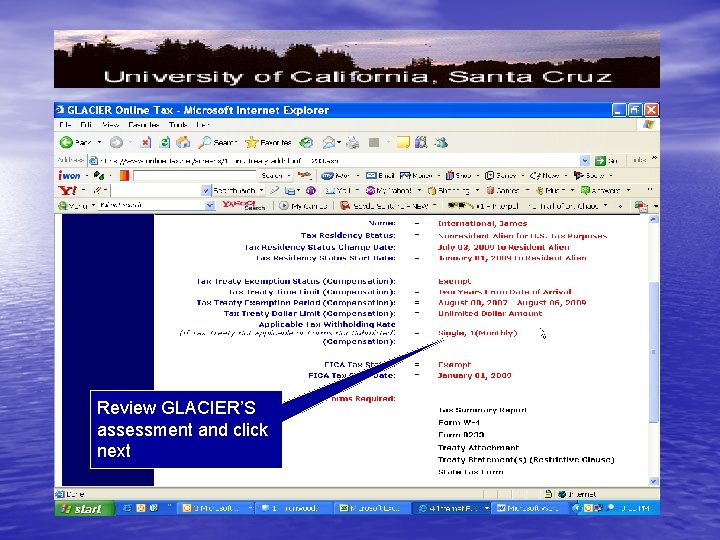Go to the Home page icon
Viewport: 720px width, 540px height.
click(x=183, y=142)
